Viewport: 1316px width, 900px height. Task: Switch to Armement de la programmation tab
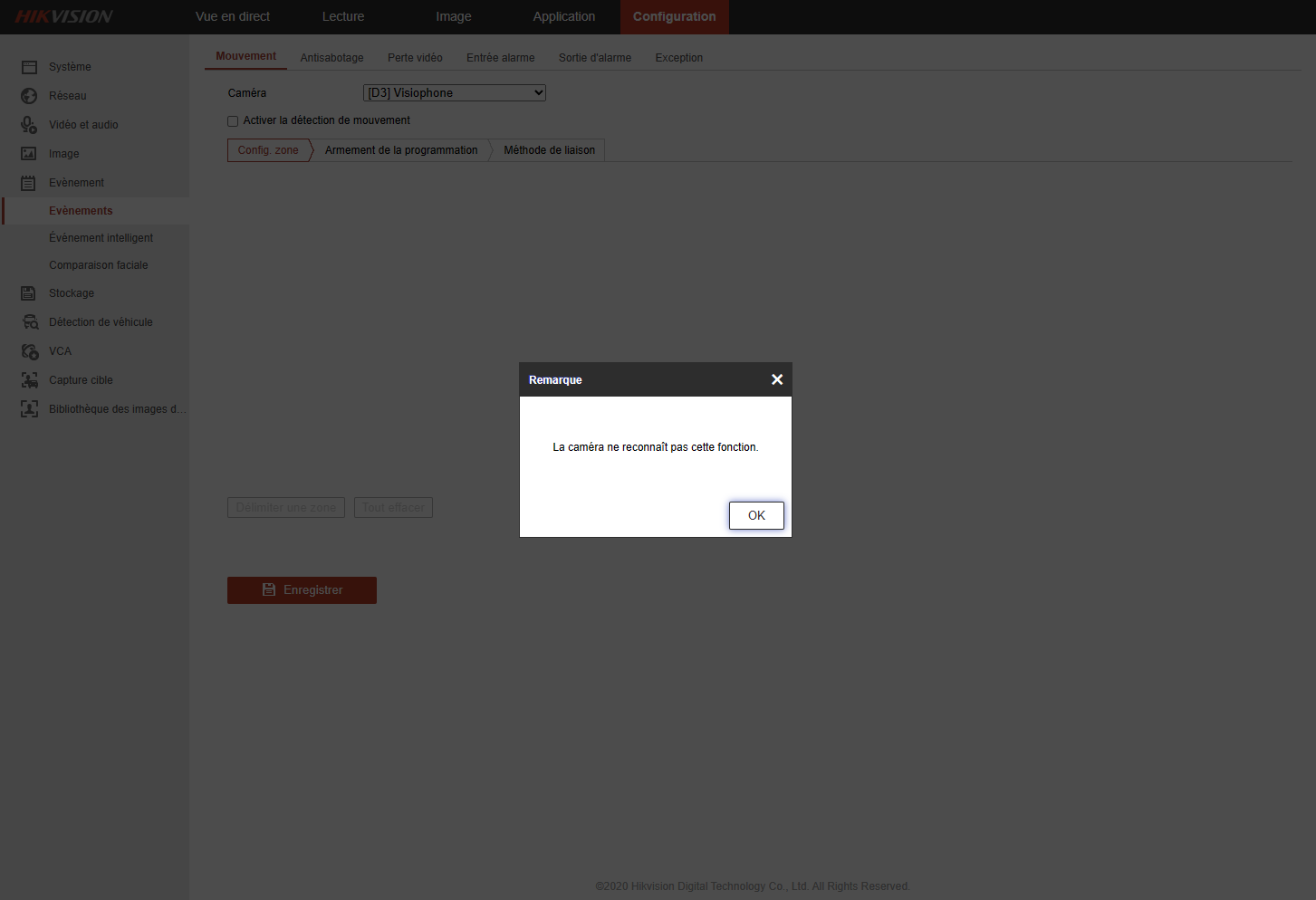[401, 150]
